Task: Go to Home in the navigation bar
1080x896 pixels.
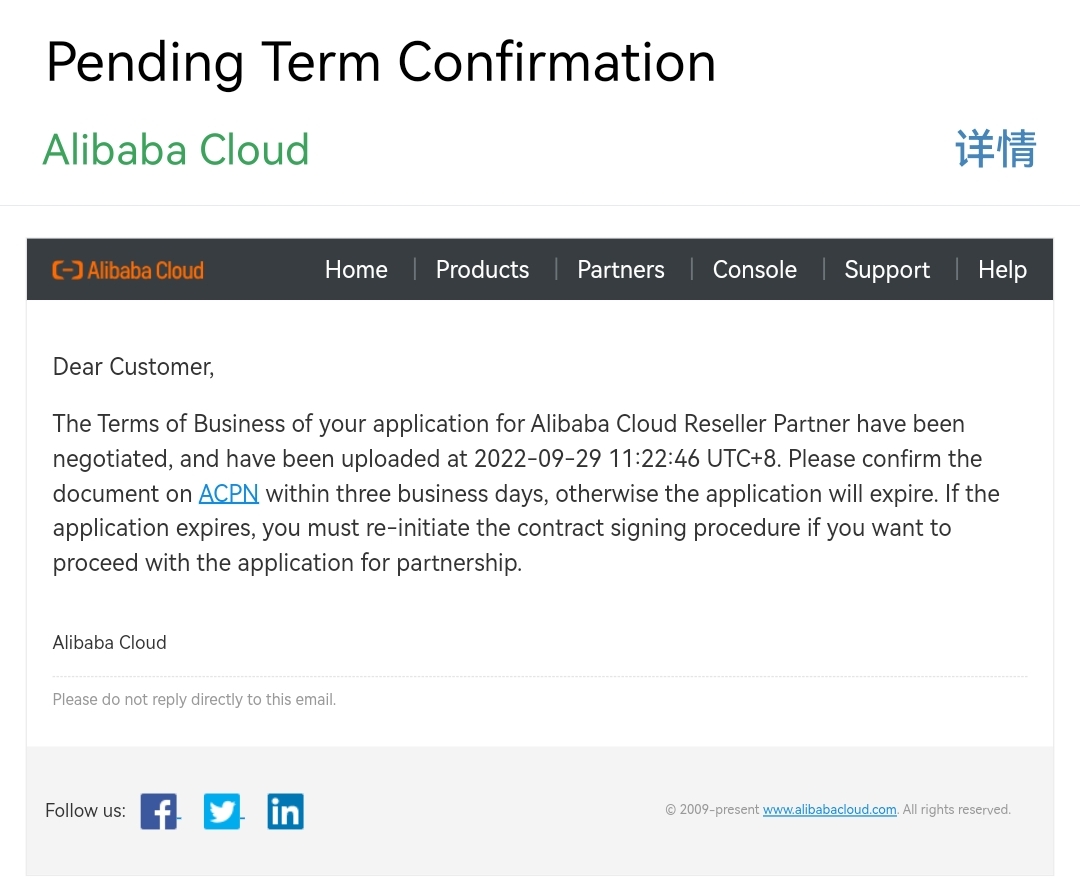Action: click(356, 270)
